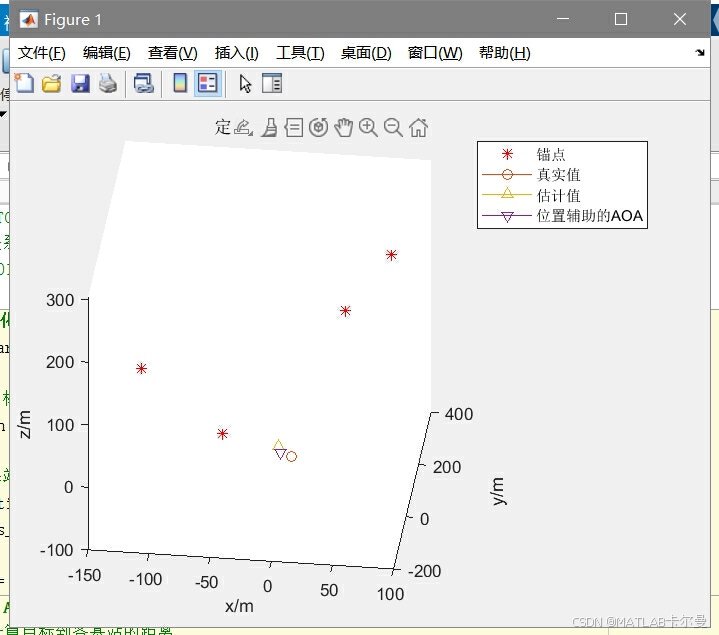Click the purple inverted triangle AOA marker

pyautogui.click(x=280, y=454)
